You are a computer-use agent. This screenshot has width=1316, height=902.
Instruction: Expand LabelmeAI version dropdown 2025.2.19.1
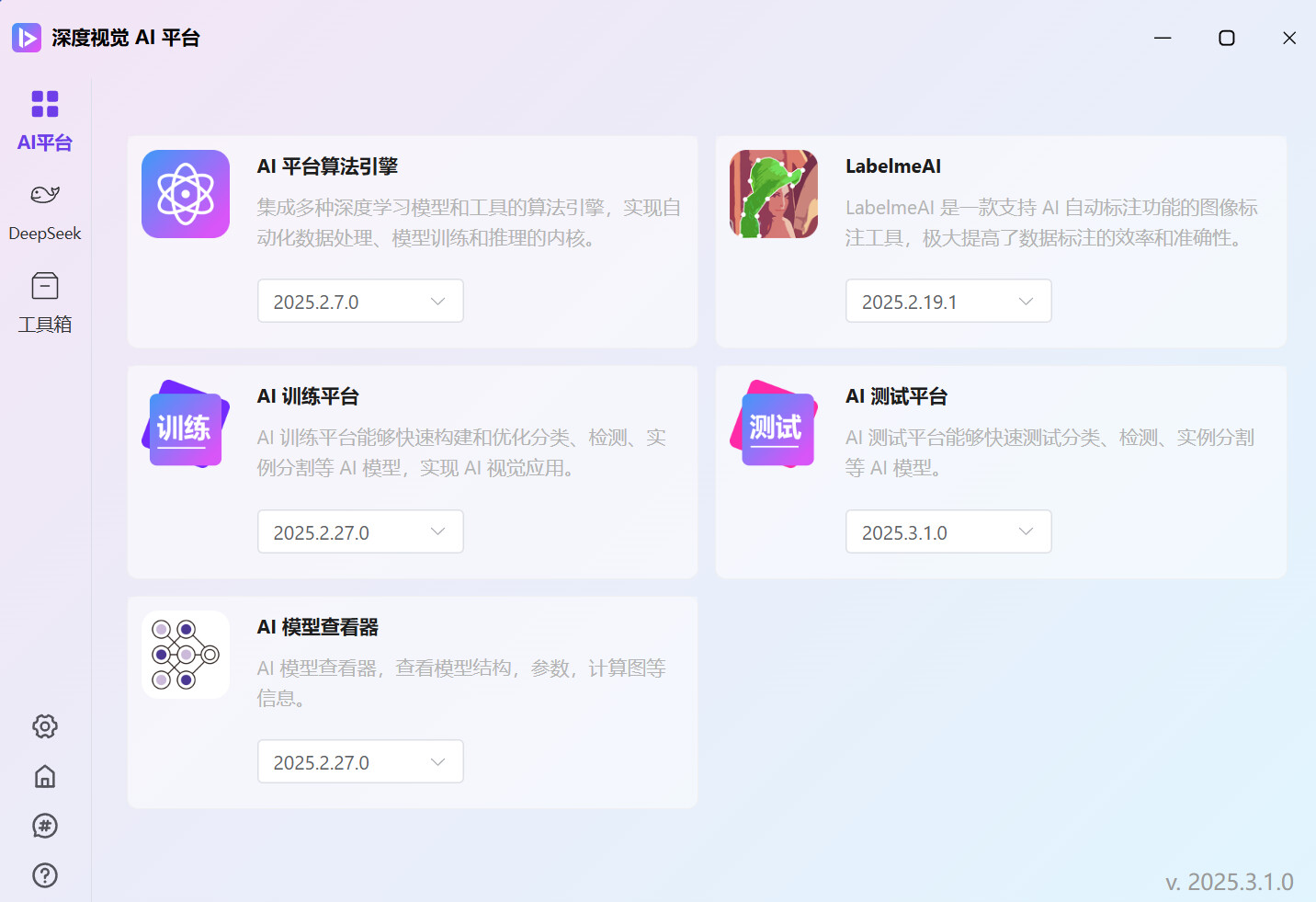(x=948, y=302)
